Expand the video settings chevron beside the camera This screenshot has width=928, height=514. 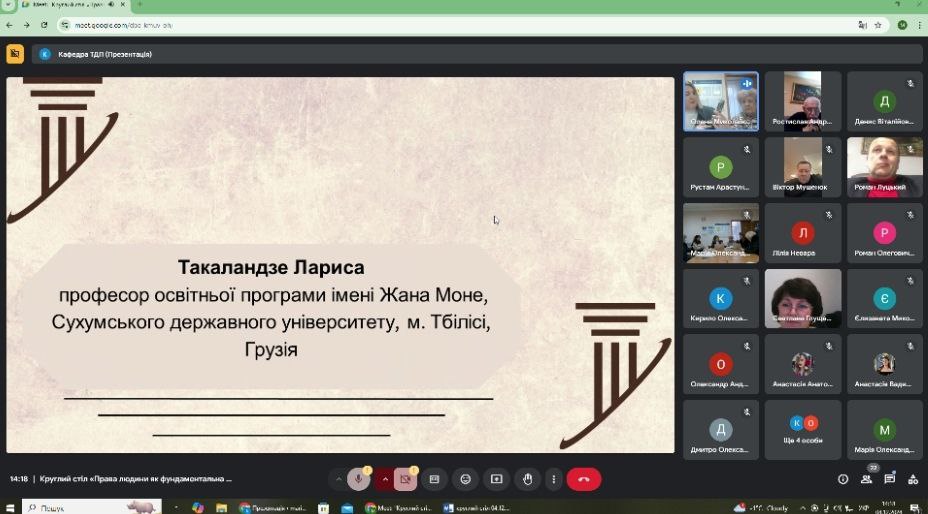pyautogui.click(x=385, y=479)
